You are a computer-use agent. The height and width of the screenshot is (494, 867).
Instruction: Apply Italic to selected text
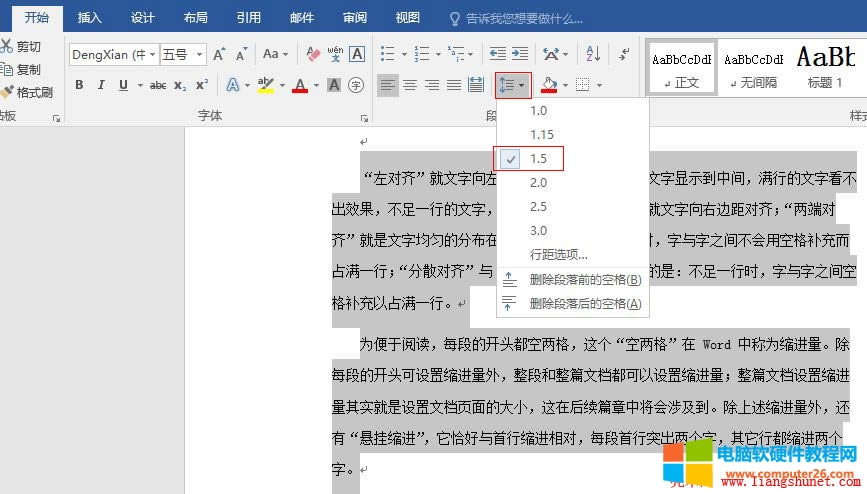[102, 85]
